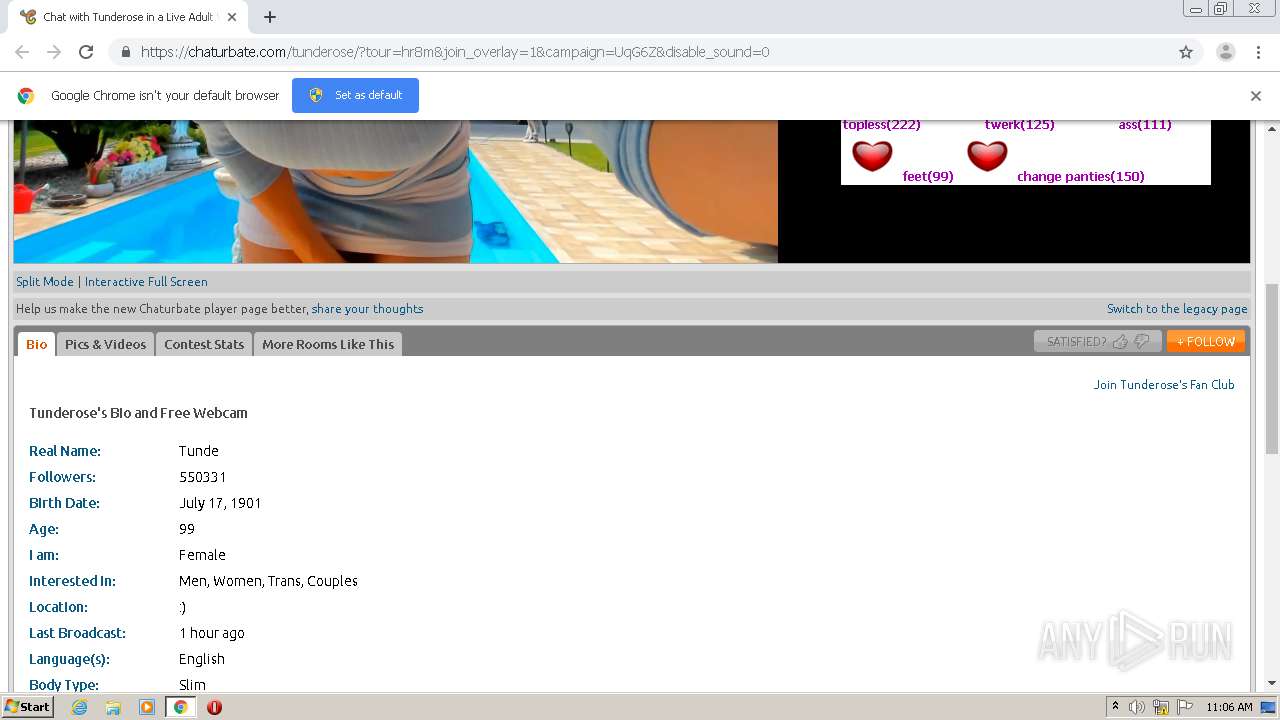
Task: Join Tunderose's Fan Club
Action: coord(1164,385)
